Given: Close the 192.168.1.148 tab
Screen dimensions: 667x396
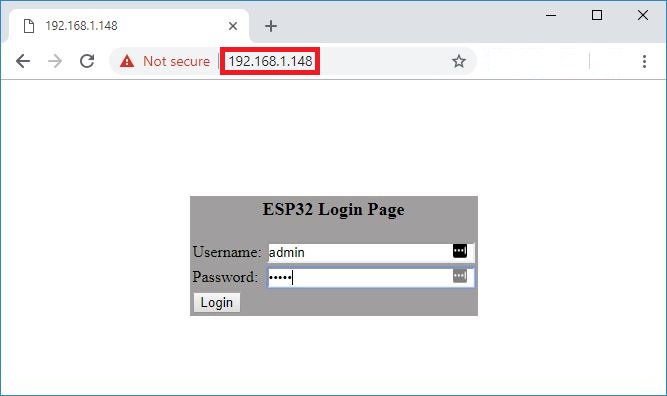Looking at the screenshot, I should [233, 26].
